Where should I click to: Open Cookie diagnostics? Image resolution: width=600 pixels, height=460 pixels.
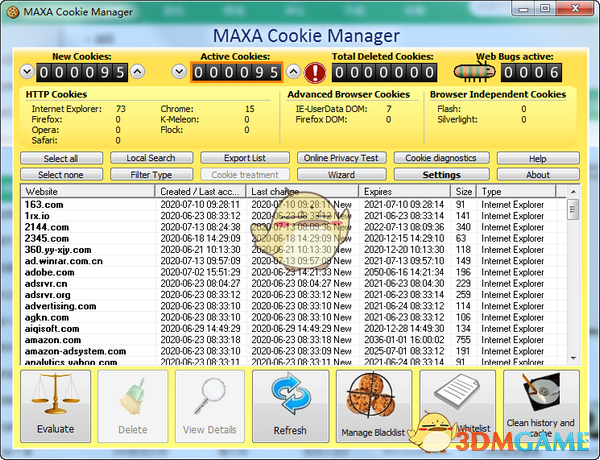point(442,158)
